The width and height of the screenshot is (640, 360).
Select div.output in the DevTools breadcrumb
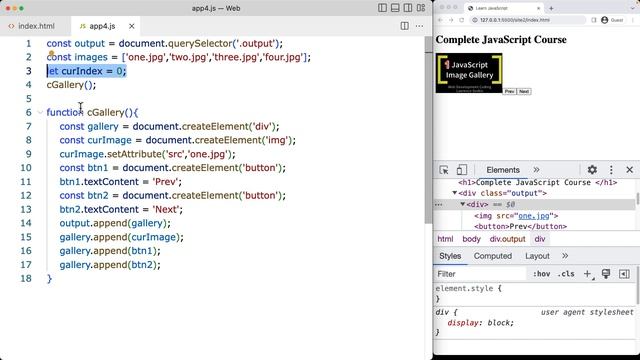click(x=507, y=239)
